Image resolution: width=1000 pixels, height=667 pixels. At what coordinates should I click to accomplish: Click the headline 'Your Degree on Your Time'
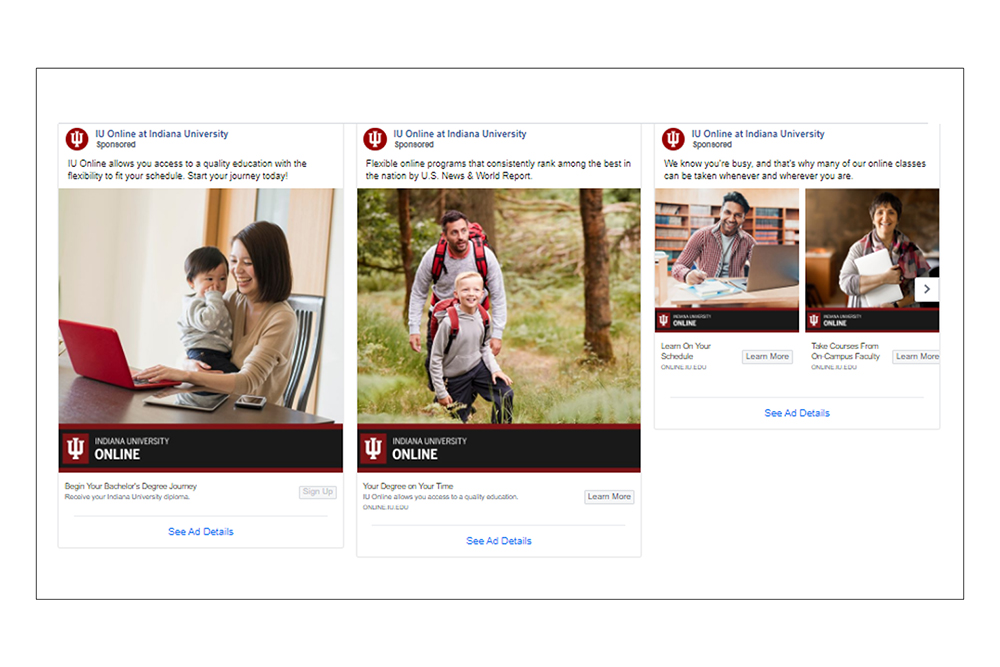point(408,486)
